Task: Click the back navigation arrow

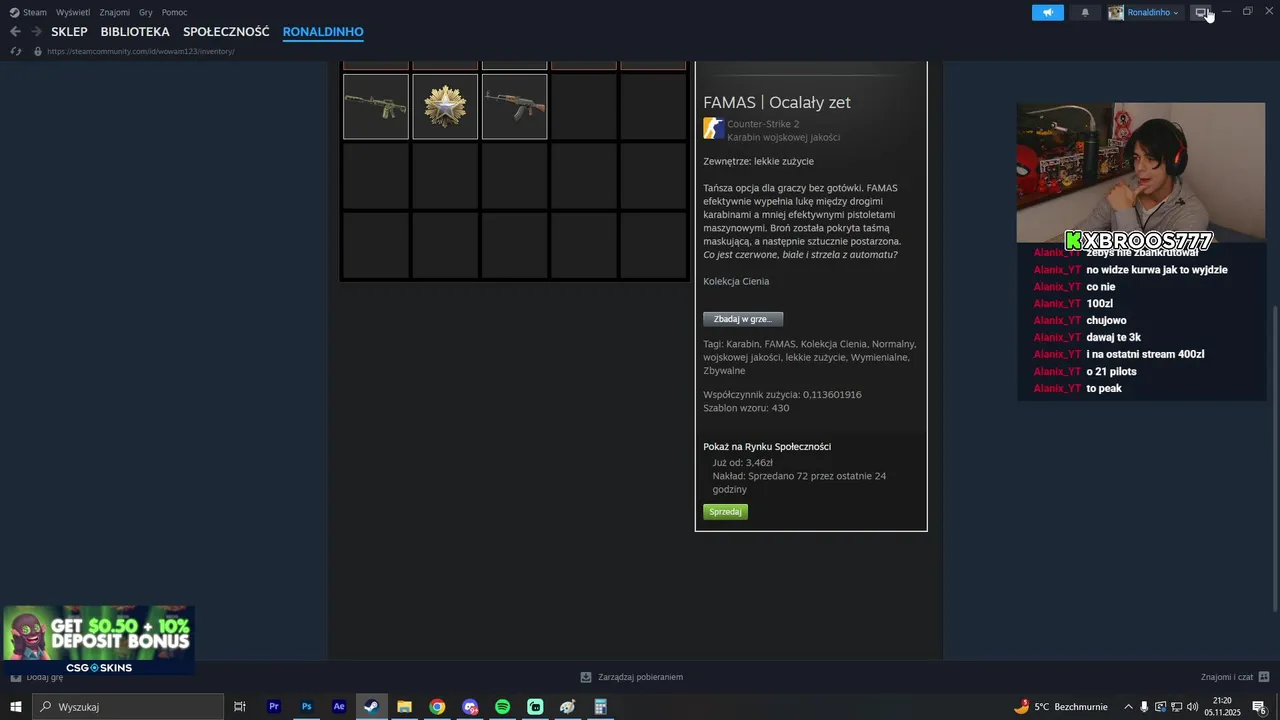Action: [15, 32]
